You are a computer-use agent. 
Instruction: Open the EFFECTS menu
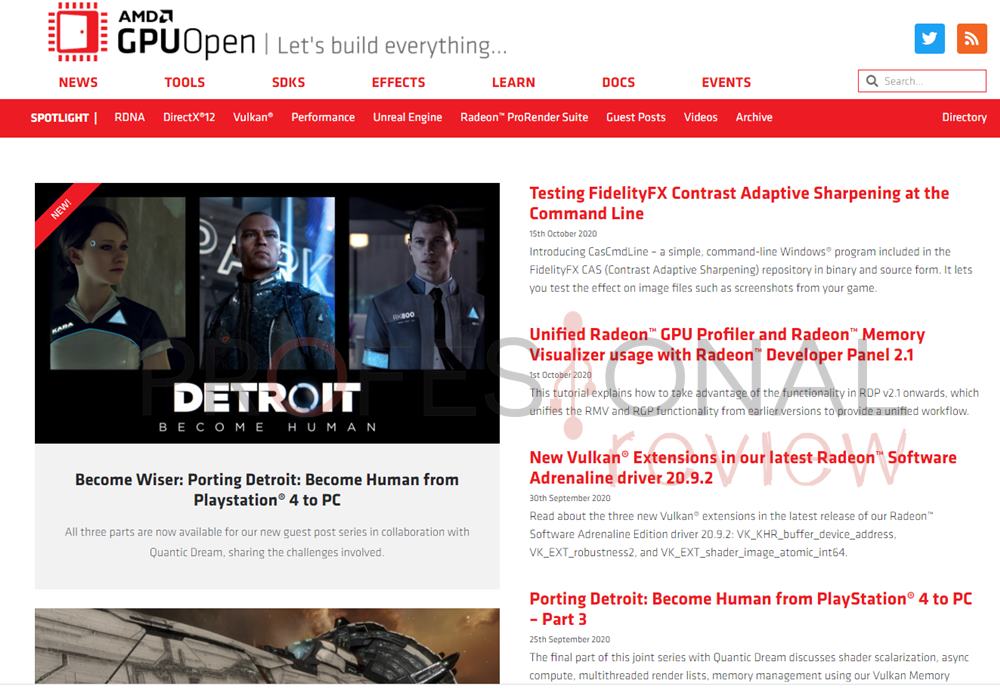pyautogui.click(x=398, y=82)
